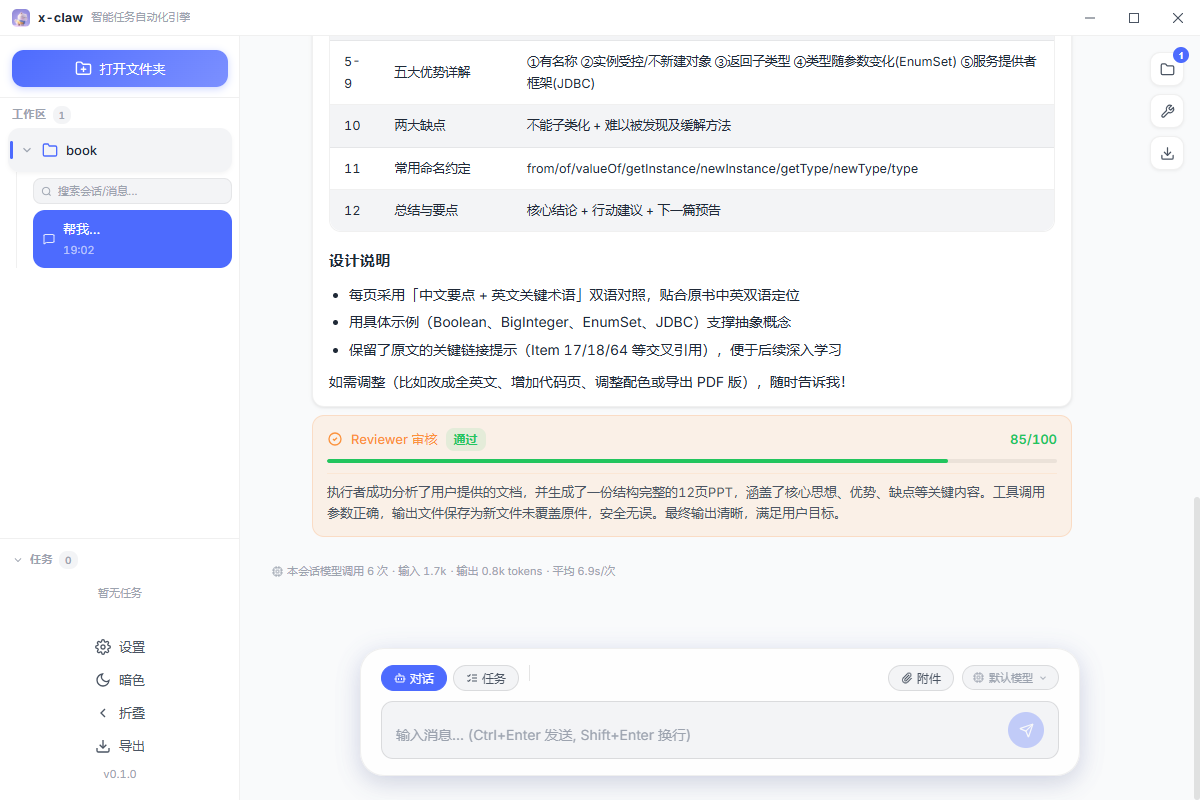Viewport: 1200px width, 800px height.
Task: Click the send paper-plane button
Action: [1026, 730]
